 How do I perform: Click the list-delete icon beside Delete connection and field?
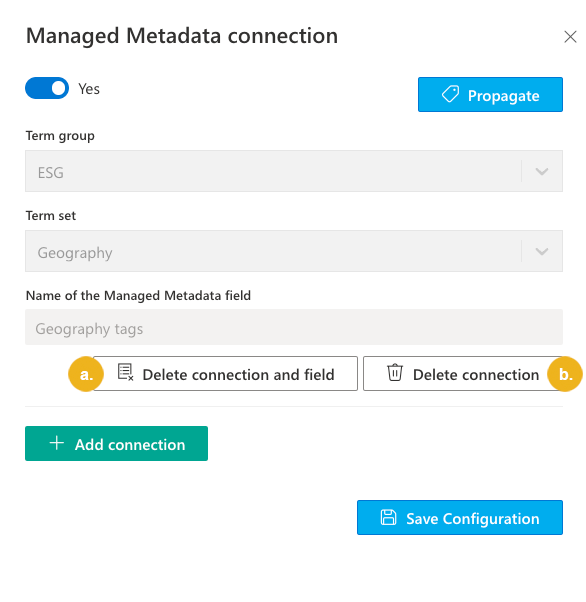[125, 372]
